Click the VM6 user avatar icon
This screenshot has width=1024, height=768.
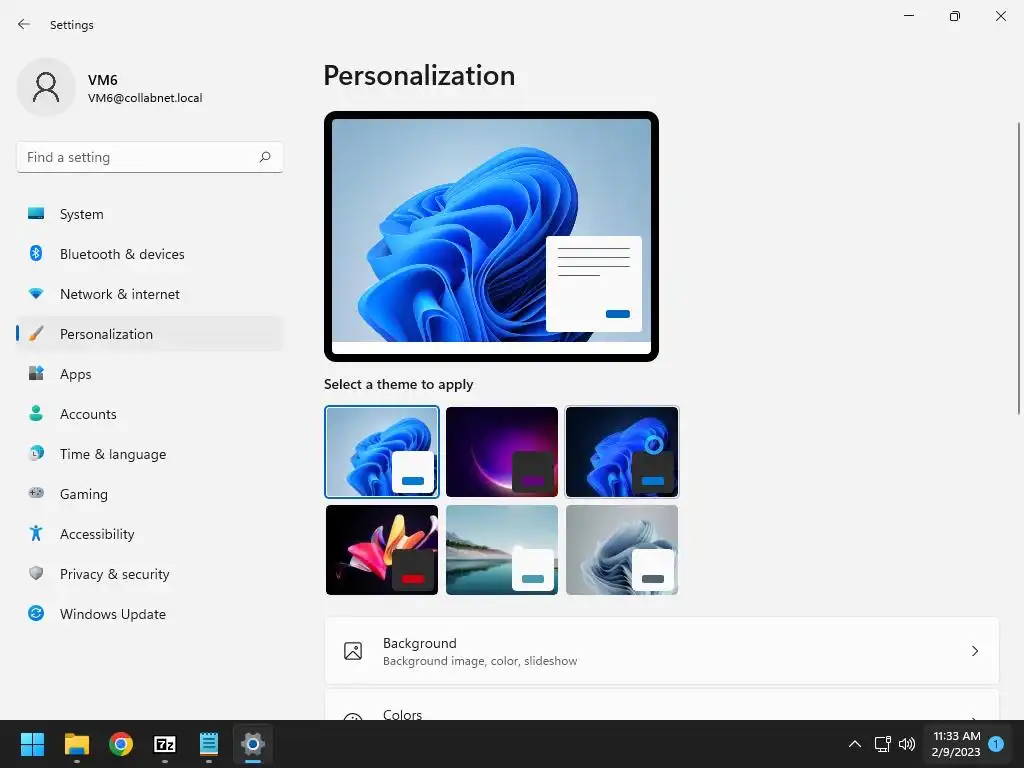point(46,87)
